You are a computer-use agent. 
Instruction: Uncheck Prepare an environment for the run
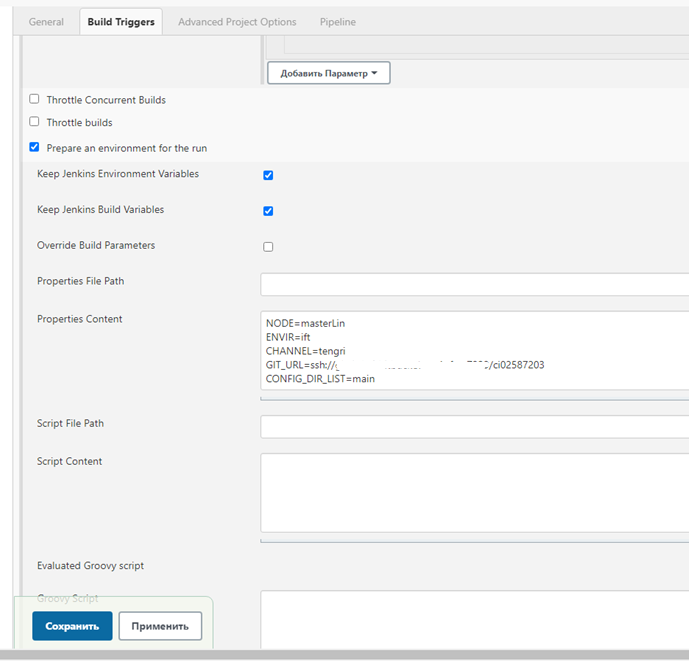click(x=35, y=147)
